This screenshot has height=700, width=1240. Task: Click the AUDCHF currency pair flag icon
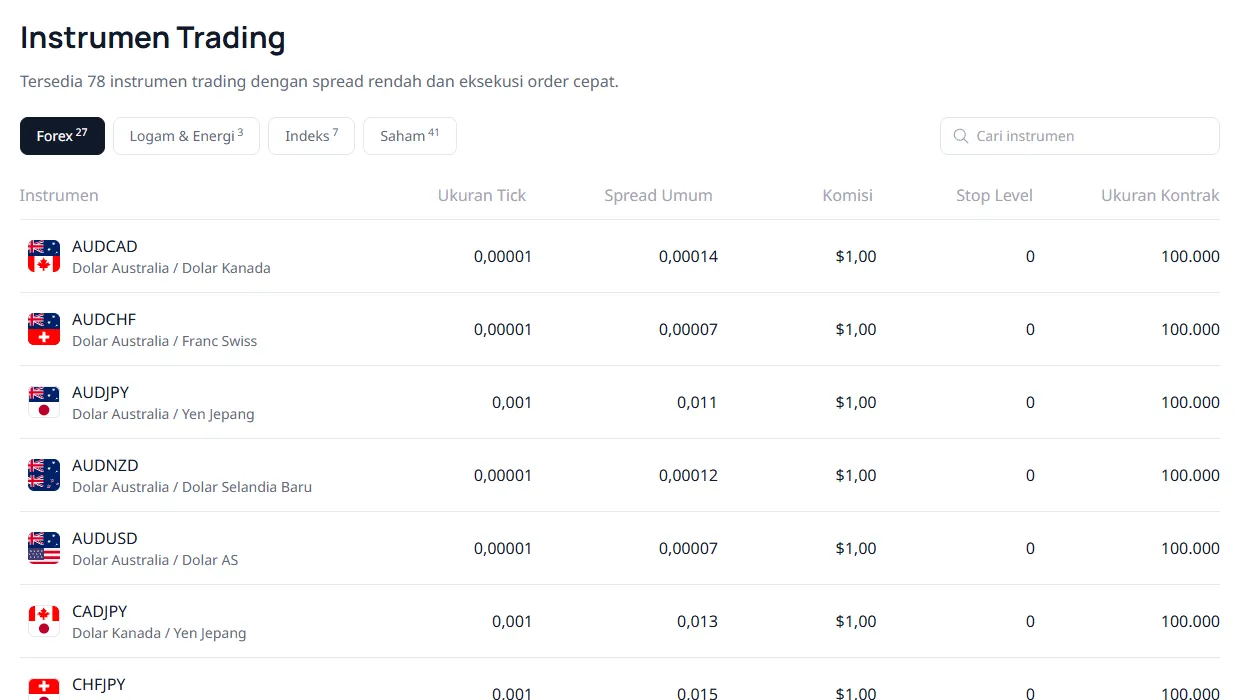click(44, 329)
